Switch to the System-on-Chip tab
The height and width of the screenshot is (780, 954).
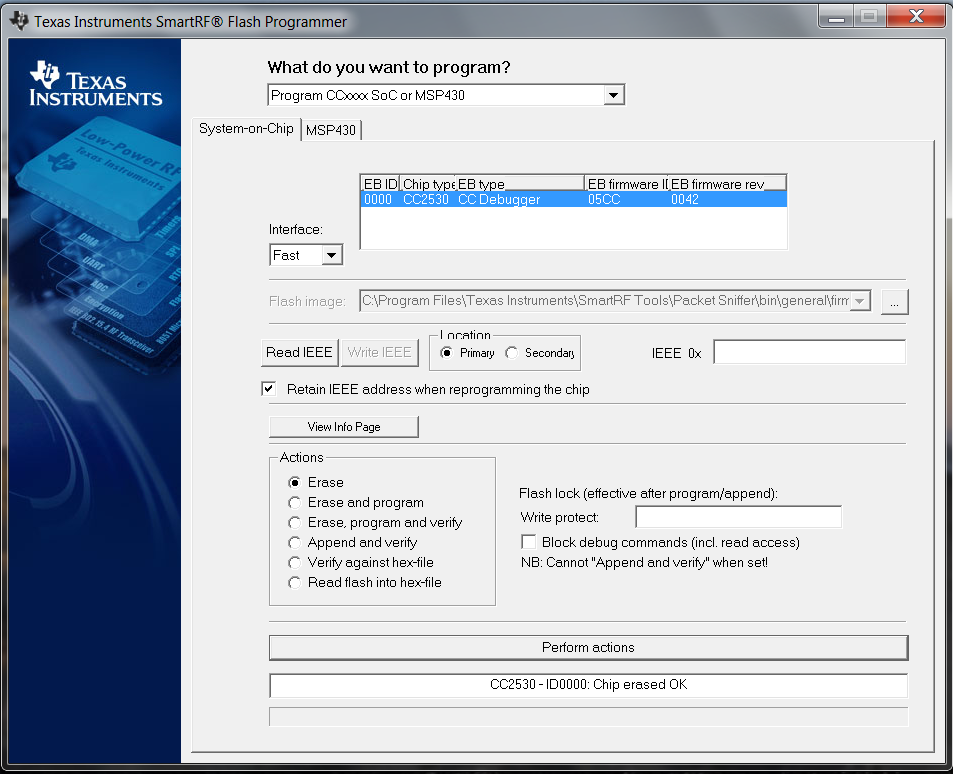click(x=246, y=128)
